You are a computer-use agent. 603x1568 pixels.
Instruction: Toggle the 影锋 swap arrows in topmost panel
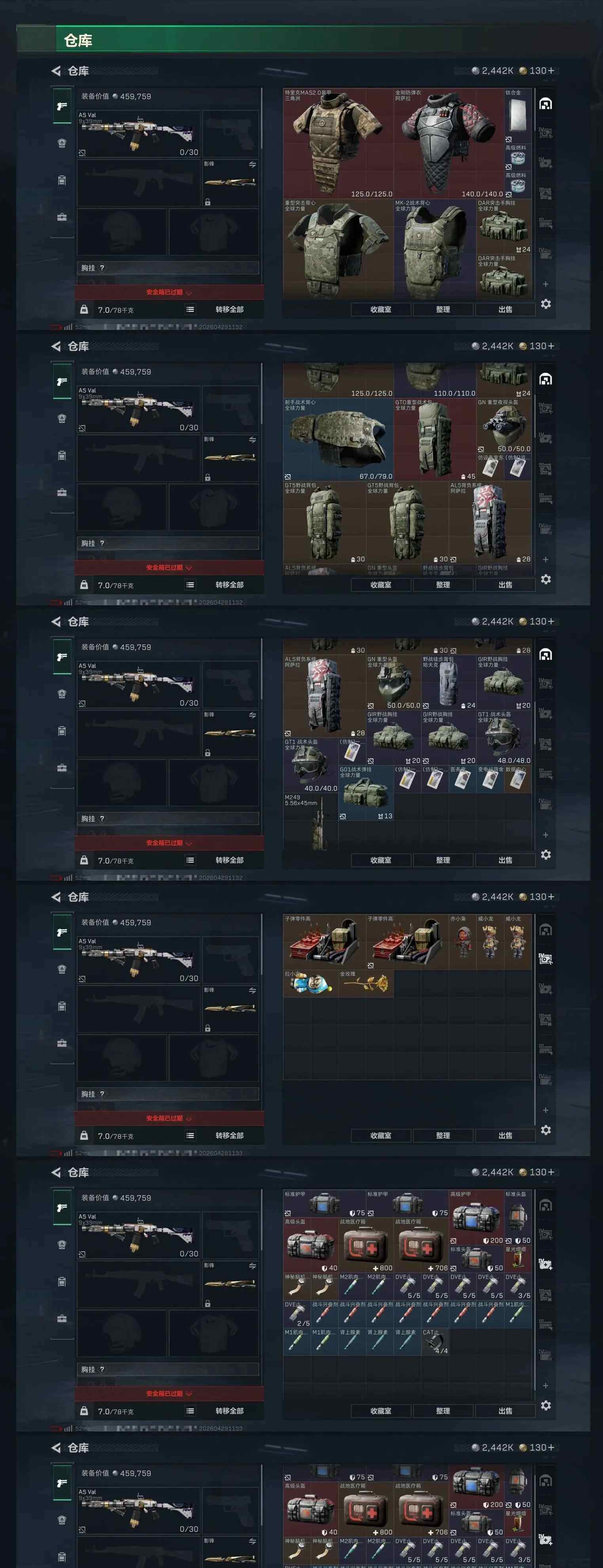tap(252, 164)
